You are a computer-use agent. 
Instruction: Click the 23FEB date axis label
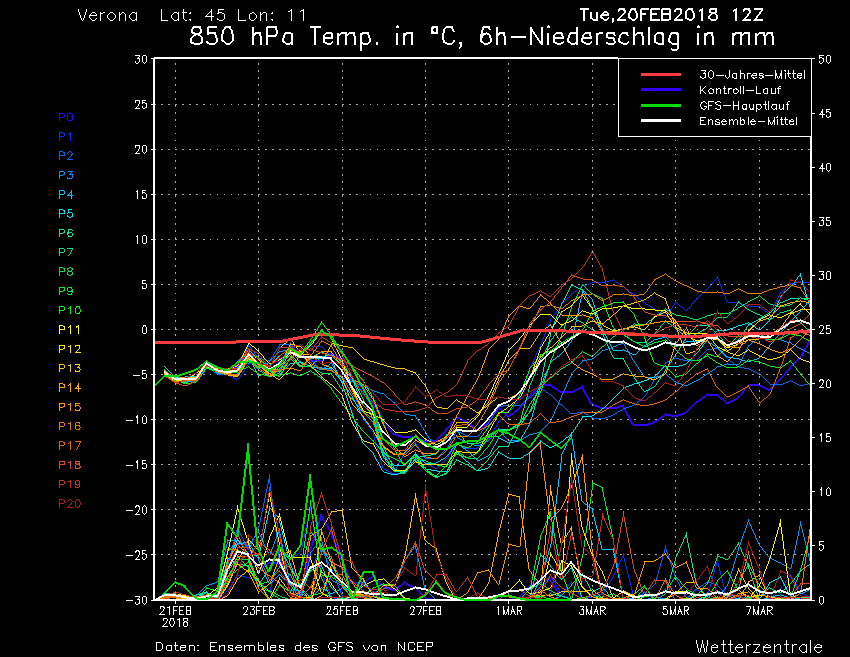[x=259, y=611]
